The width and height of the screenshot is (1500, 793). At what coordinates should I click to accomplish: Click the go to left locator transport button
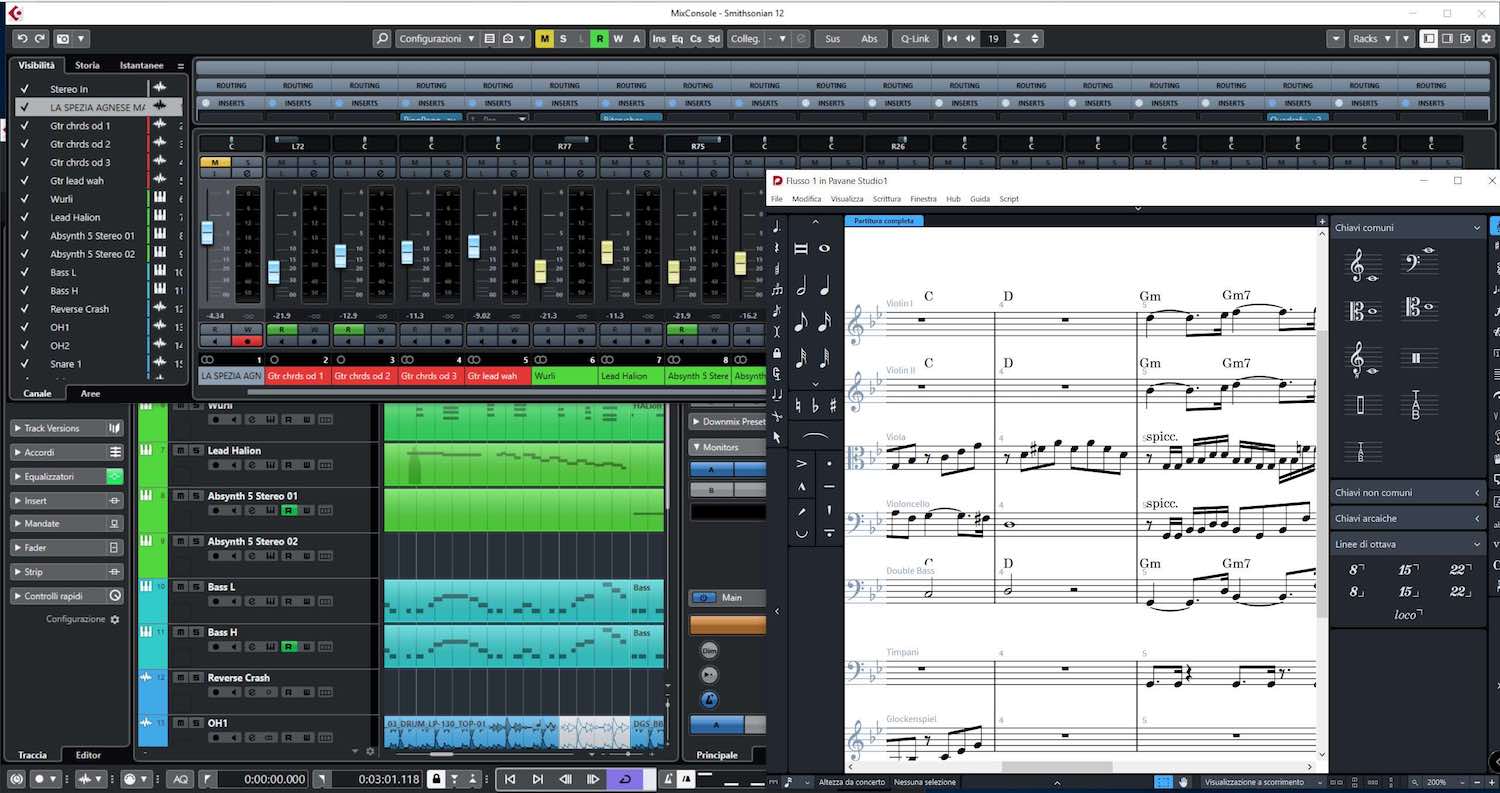point(509,779)
